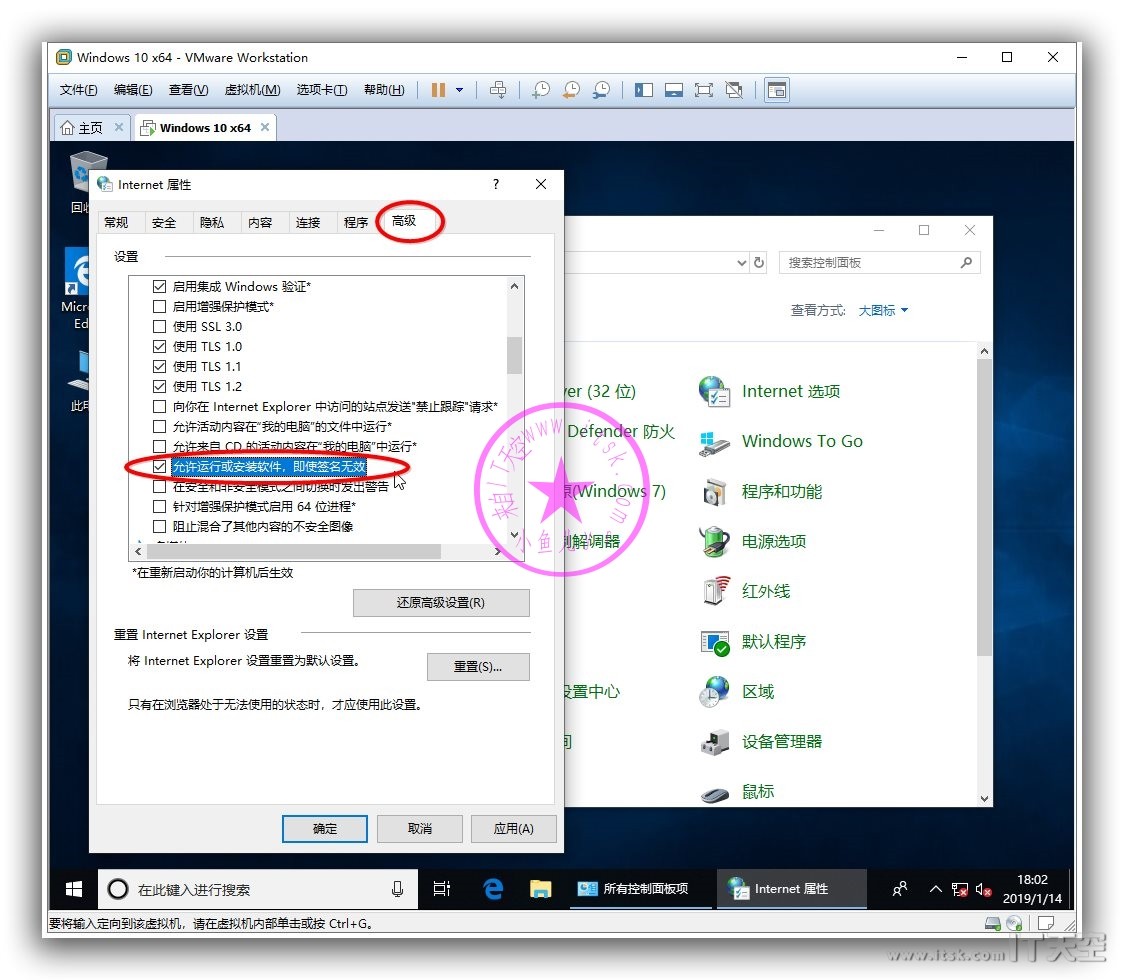Viewport: 1124px width, 980px height.
Task: Open the 编辑(E) menu
Action: [133, 90]
